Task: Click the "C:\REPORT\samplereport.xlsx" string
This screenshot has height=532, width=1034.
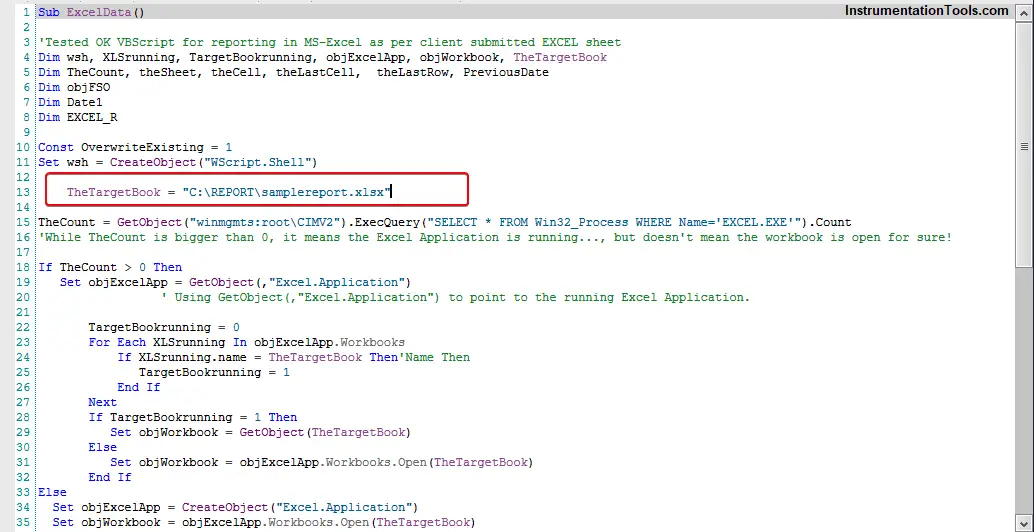Action: tap(287, 192)
